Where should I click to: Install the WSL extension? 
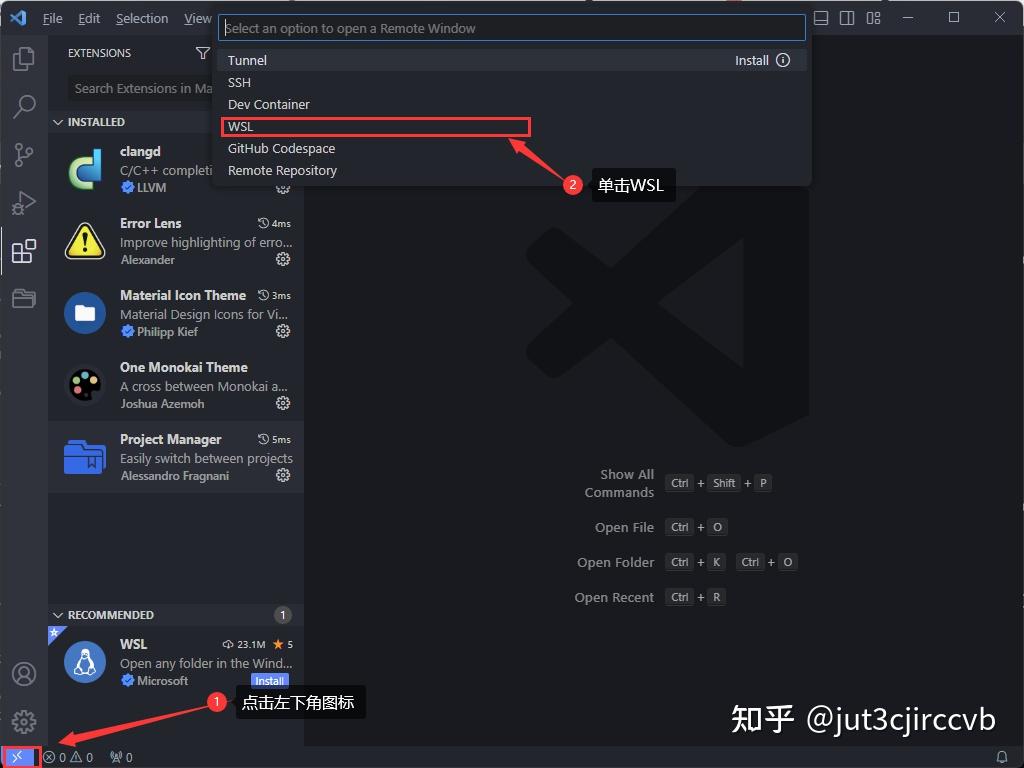click(x=269, y=681)
